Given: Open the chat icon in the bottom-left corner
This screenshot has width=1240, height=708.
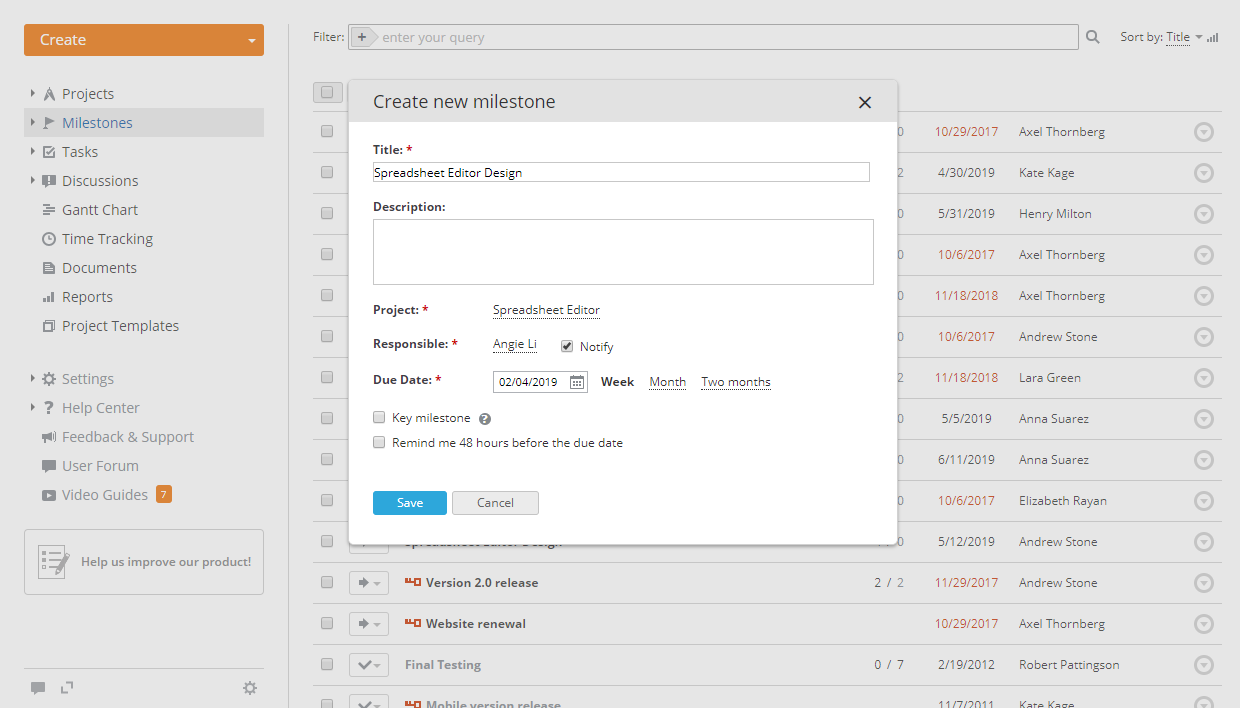Looking at the screenshot, I should 38,687.
